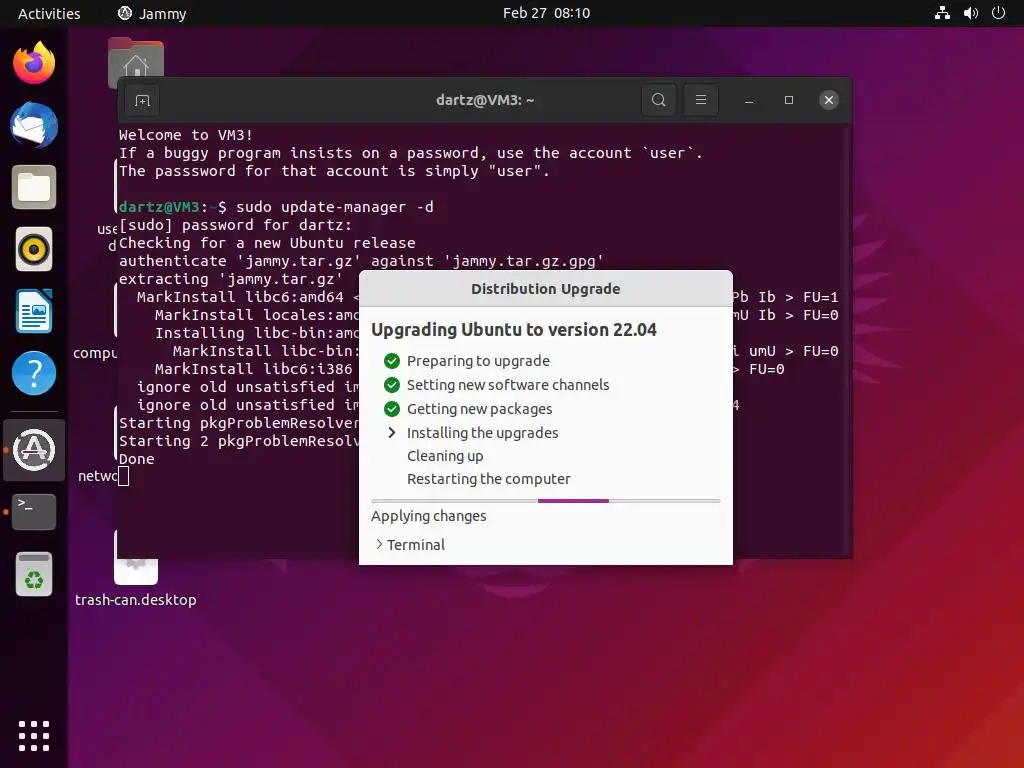Open the power menu icon
Image resolution: width=1024 pixels, height=768 pixels.
coord(999,13)
